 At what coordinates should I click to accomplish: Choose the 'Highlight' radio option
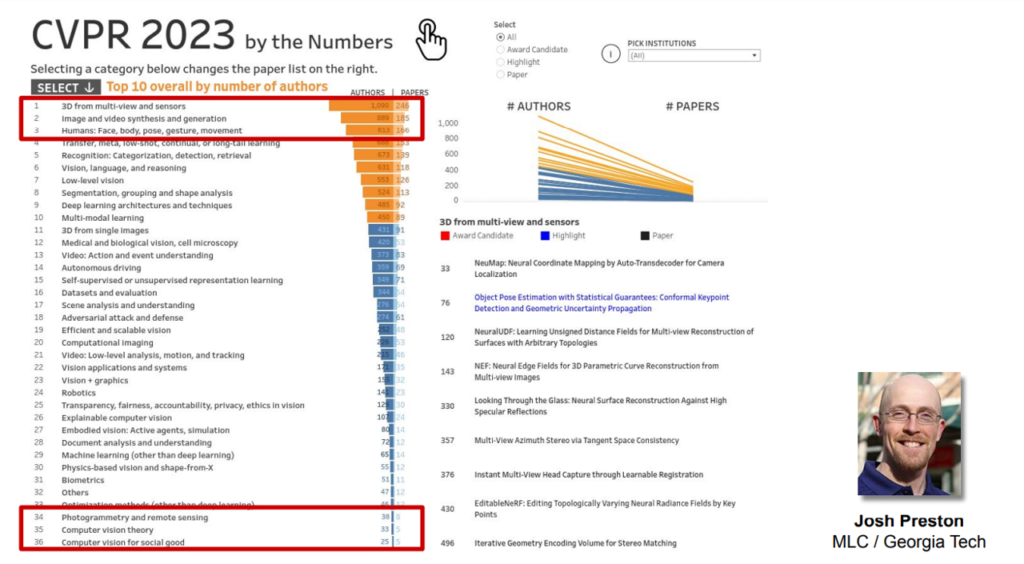click(501, 62)
